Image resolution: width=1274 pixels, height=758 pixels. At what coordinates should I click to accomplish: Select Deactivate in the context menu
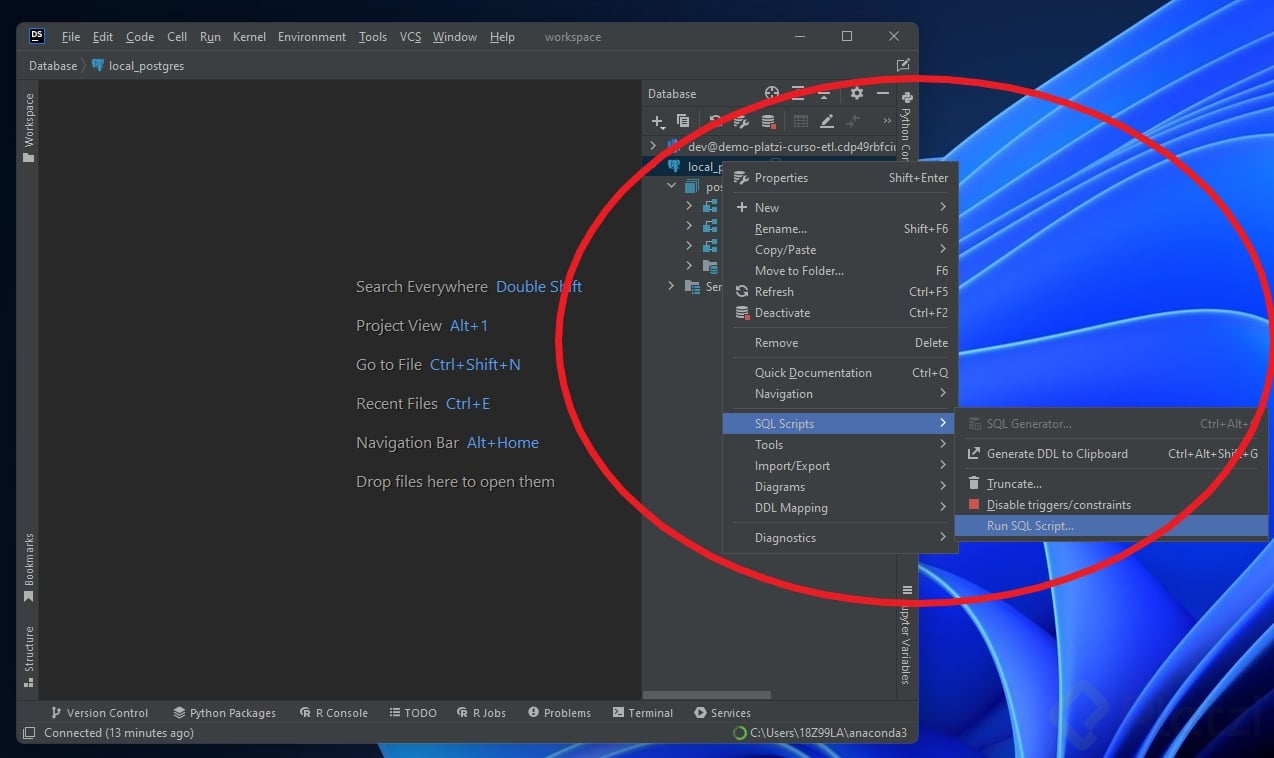pos(840,313)
